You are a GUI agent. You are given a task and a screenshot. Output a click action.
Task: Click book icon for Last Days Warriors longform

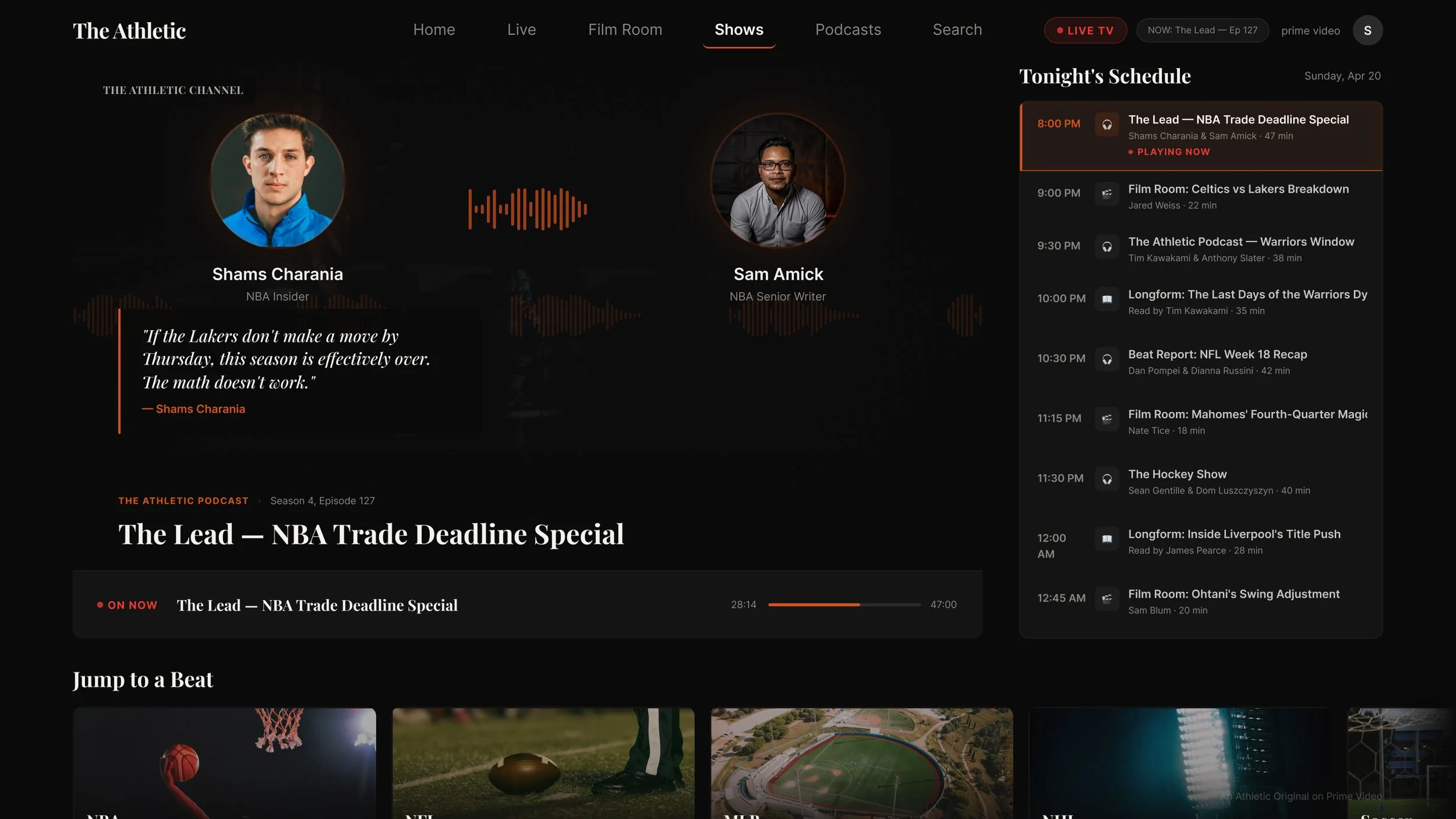pos(1107,299)
